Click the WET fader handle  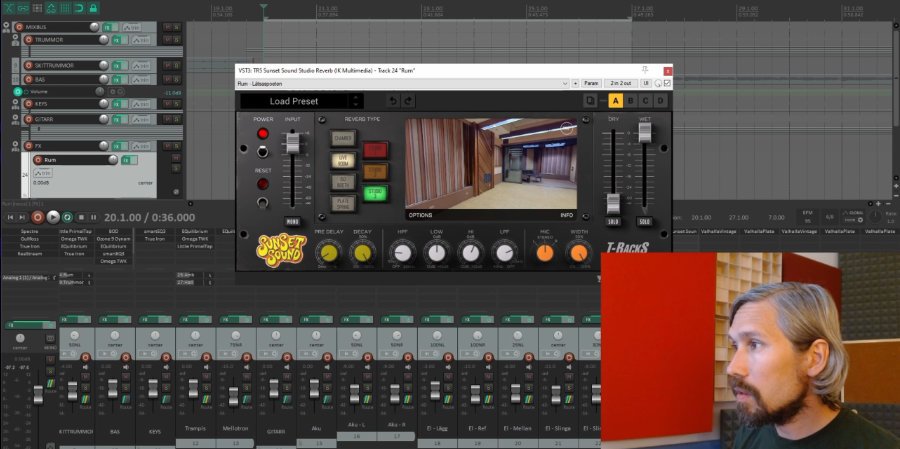[645, 133]
